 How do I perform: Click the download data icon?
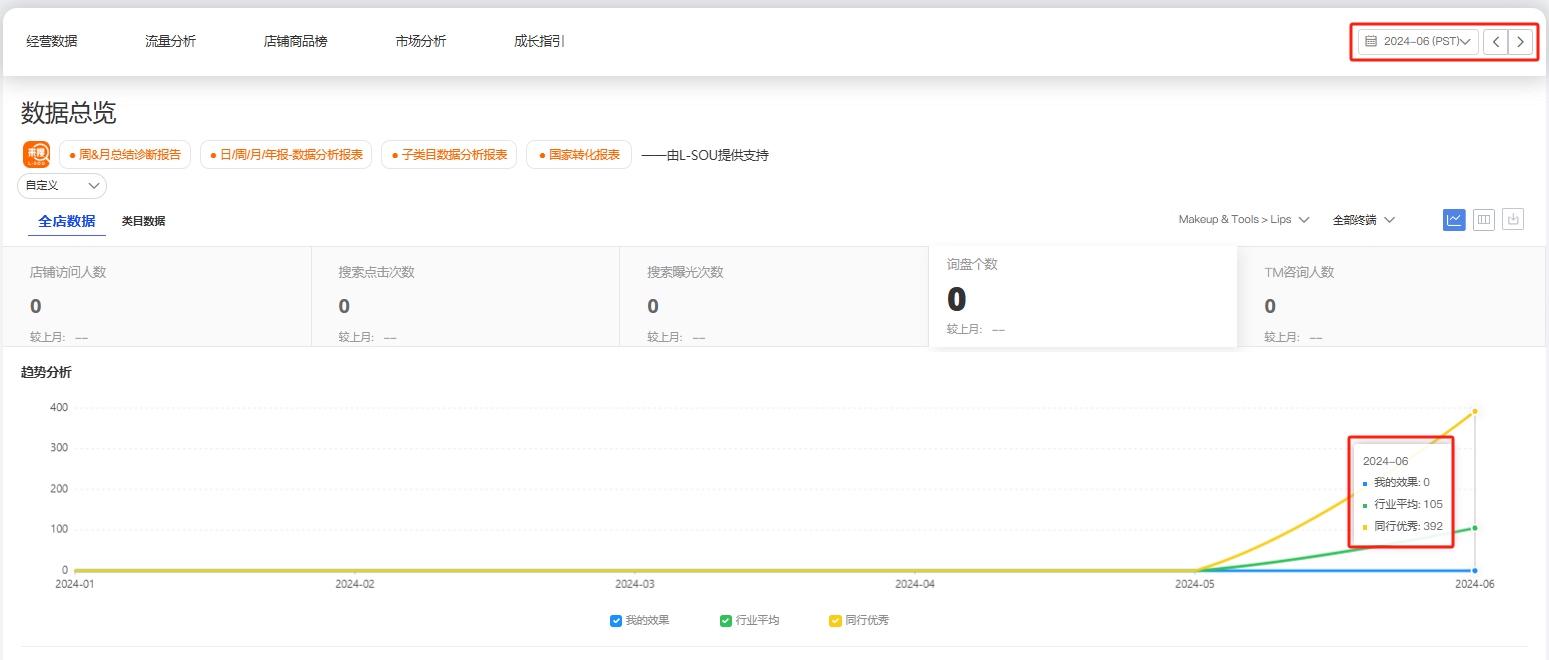click(x=1513, y=220)
